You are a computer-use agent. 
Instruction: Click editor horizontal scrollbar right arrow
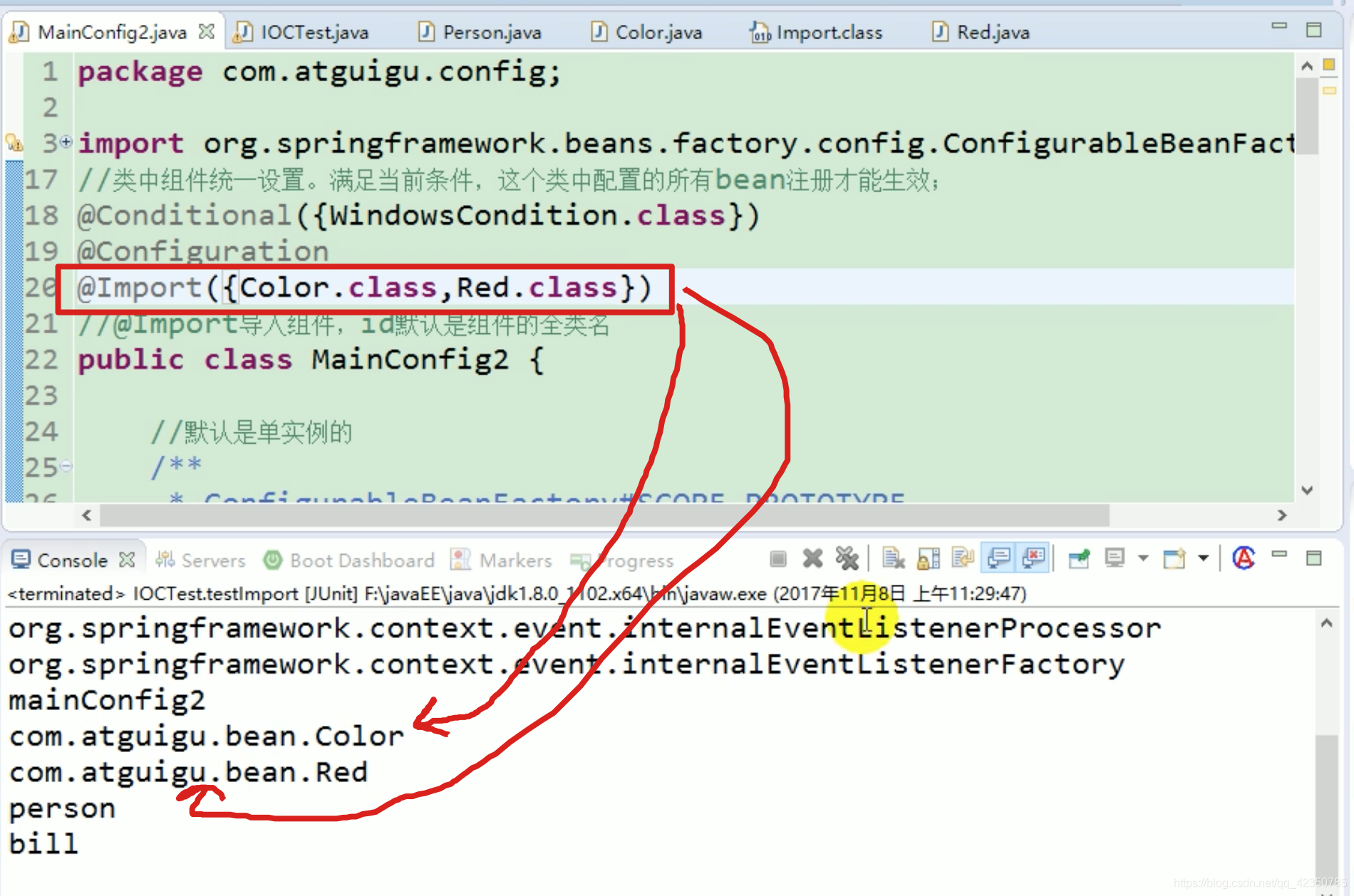[1282, 514]
